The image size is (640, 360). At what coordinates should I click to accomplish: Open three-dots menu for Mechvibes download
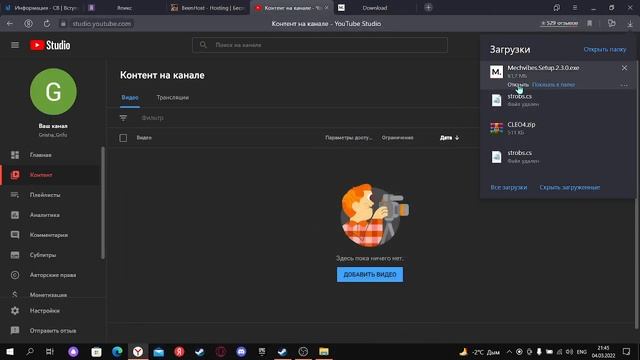pyautogui.click(x=624, y=85)
